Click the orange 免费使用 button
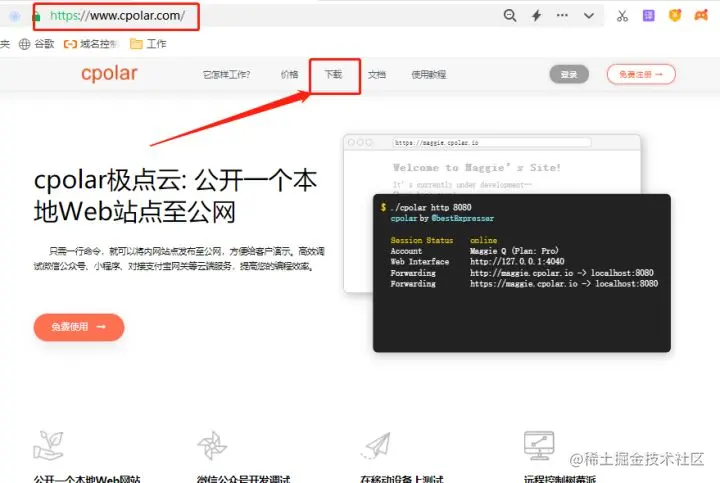 point(79,327)
